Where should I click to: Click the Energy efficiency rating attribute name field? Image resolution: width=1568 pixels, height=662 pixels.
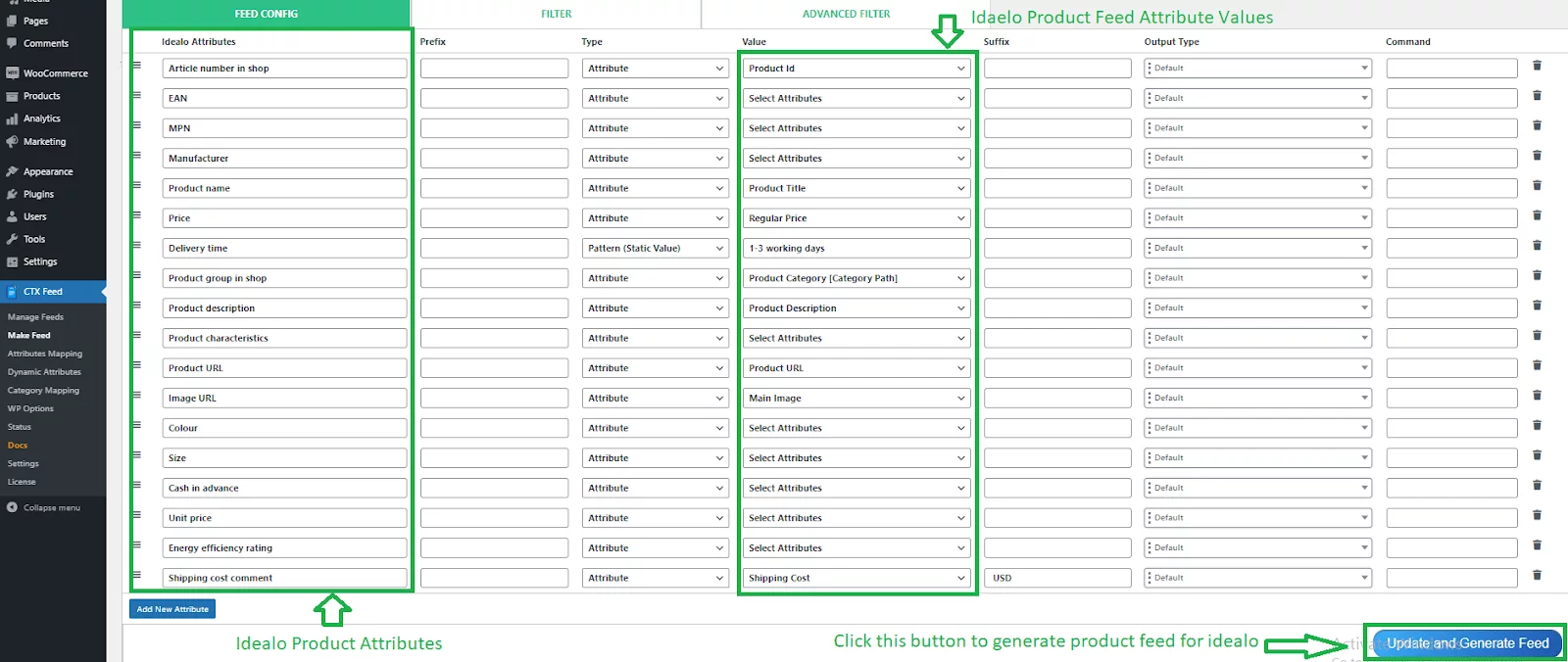[284, 548]
